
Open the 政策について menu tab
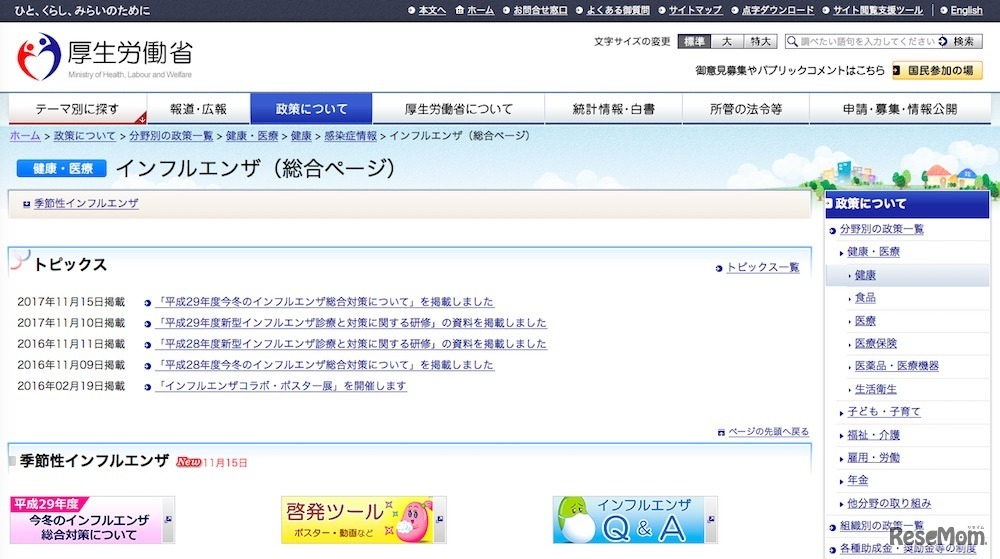[x=311, y=109]
